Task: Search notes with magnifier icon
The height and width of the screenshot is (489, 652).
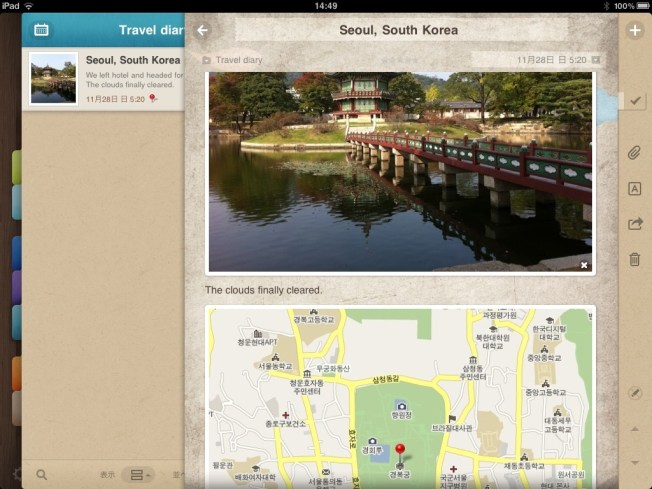Action: 41,475
